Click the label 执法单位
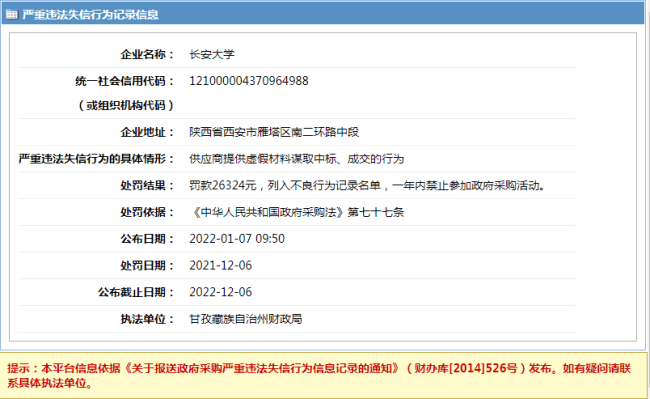The height and width of the screenshot is (399, 650). click(147, 319)
